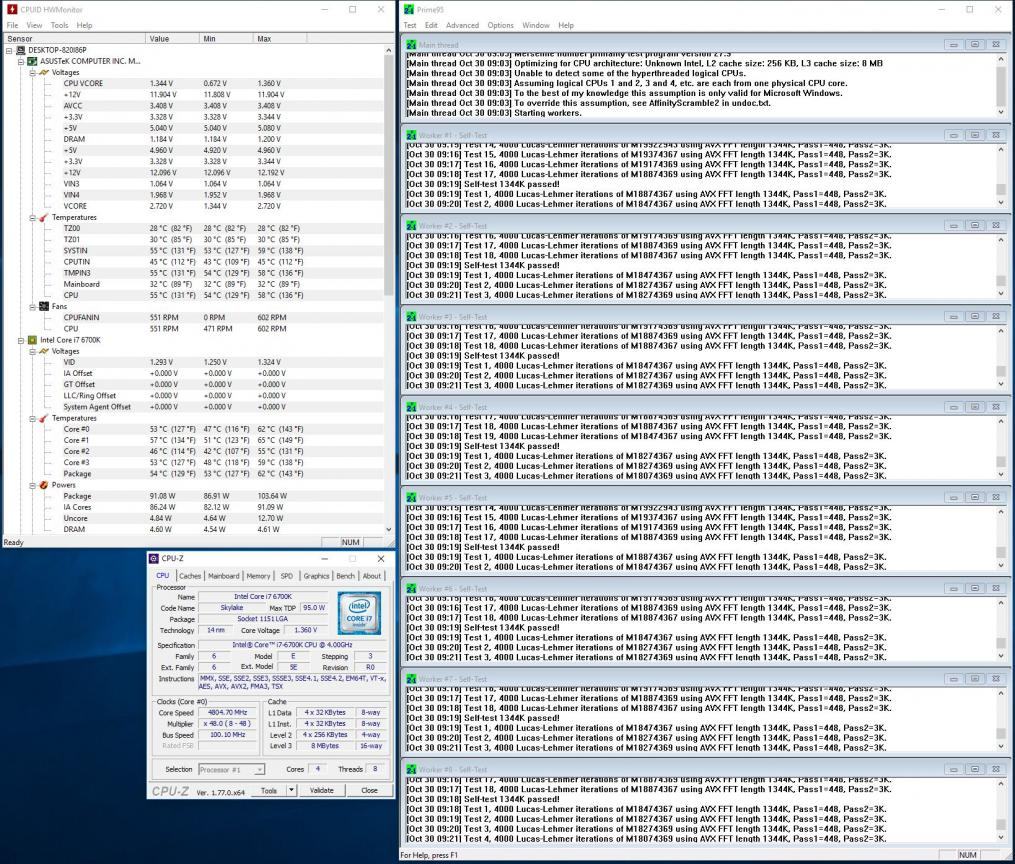The height and width of the screenshot is (864, 1015).
Task: Minimize the Worker #6 child window
Action: [954, 588]
